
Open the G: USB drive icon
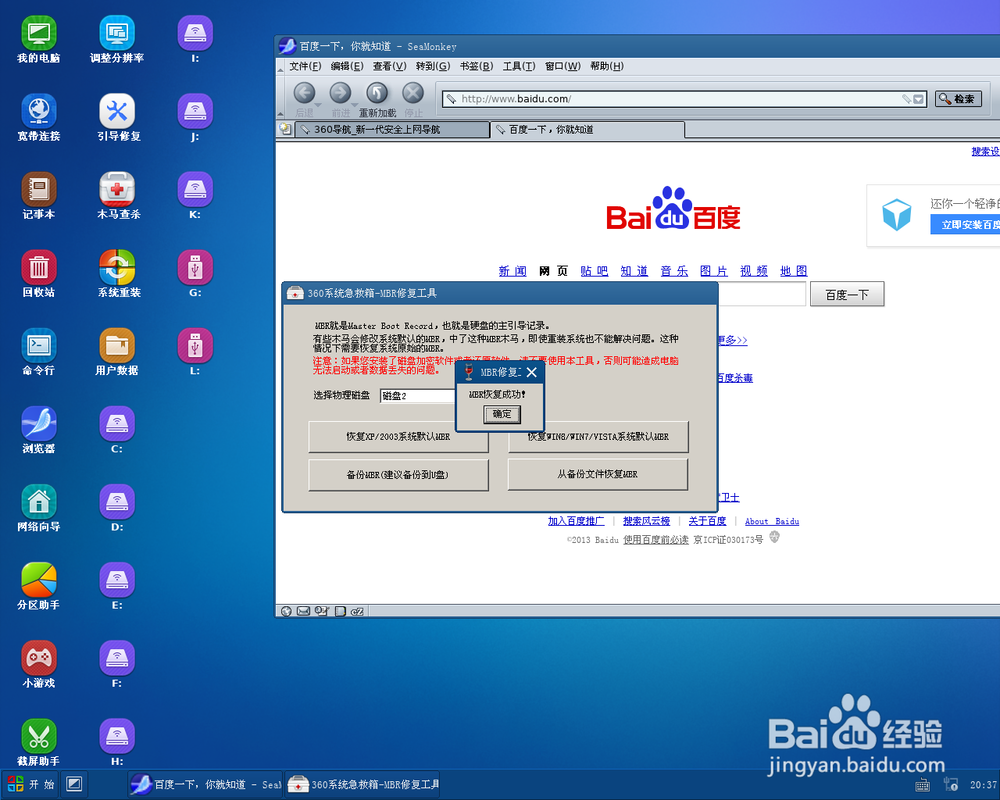(x=195, y=273)
